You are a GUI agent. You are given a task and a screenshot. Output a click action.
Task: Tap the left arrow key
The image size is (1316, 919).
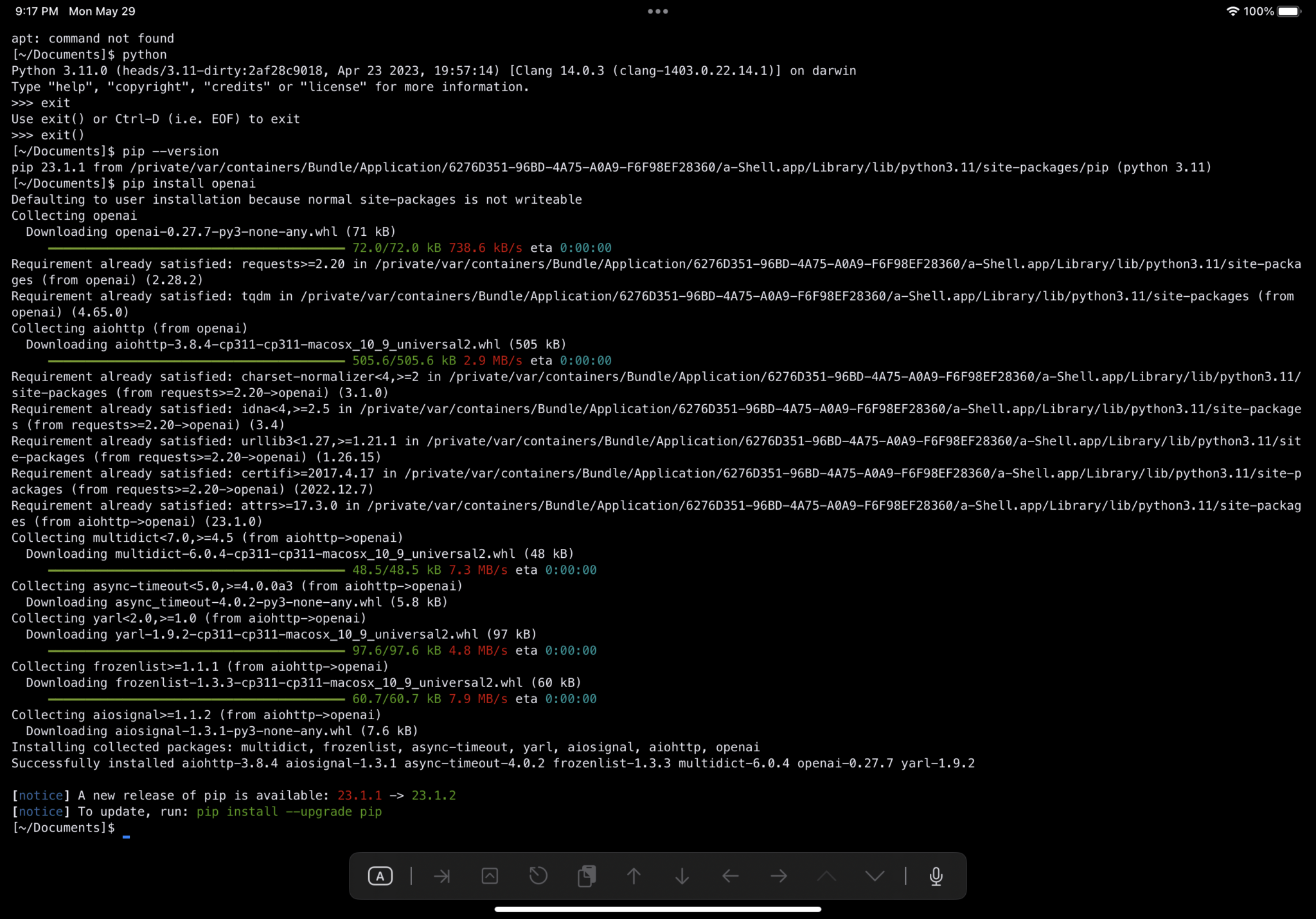tap(731, 876)
